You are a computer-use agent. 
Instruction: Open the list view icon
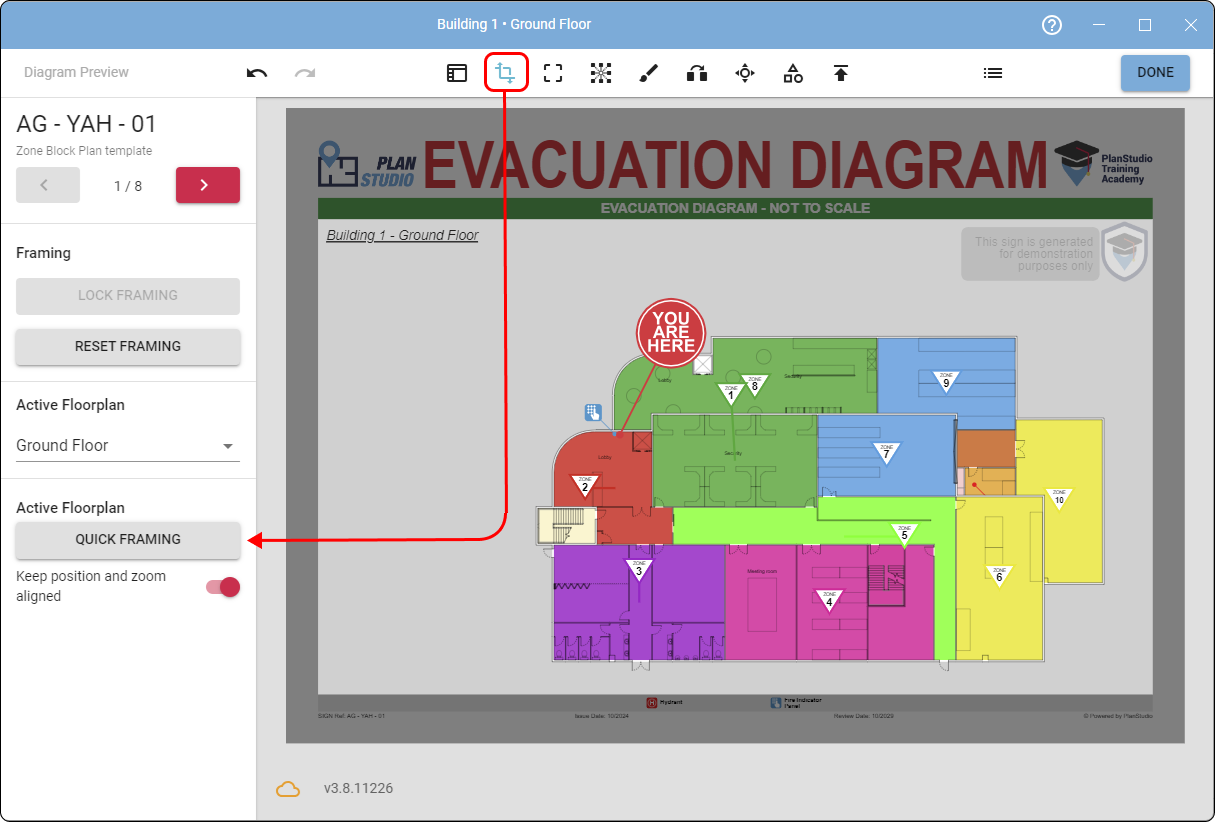pyautogui.click(x=993, y=73)
